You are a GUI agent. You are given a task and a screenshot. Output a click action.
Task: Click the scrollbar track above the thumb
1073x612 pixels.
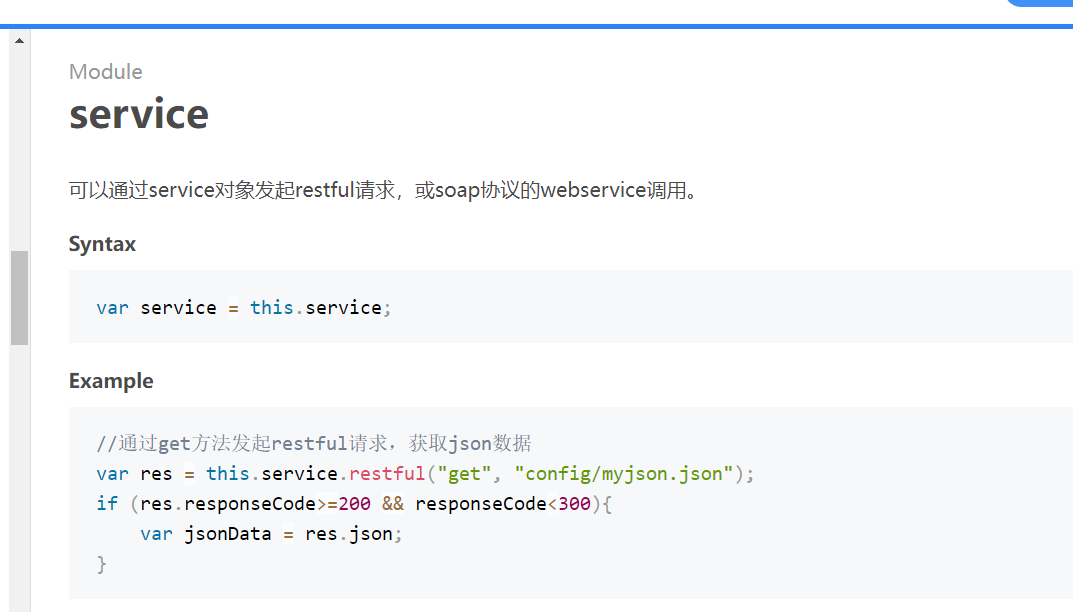(19, 150)
